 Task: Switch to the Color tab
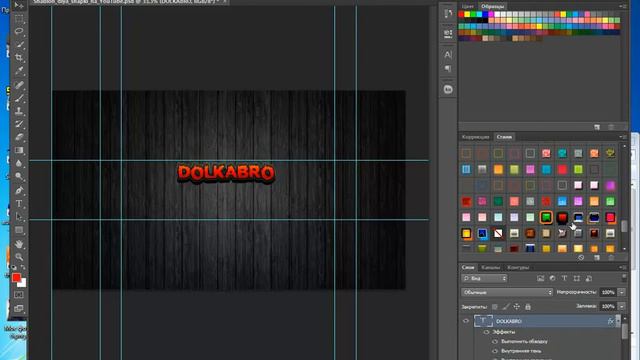468,6
